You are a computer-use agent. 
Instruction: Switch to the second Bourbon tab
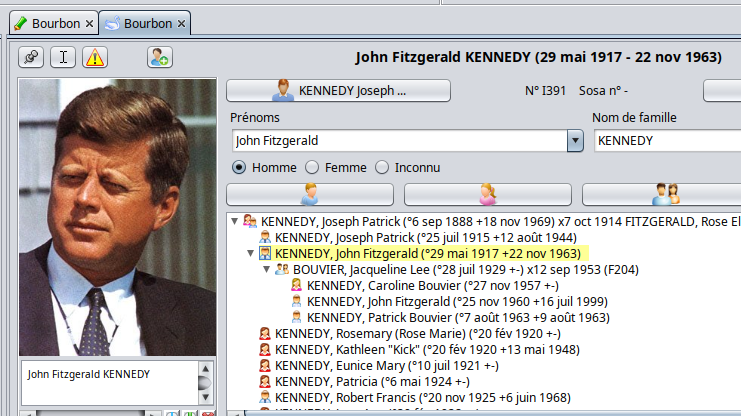coord(140,22)
